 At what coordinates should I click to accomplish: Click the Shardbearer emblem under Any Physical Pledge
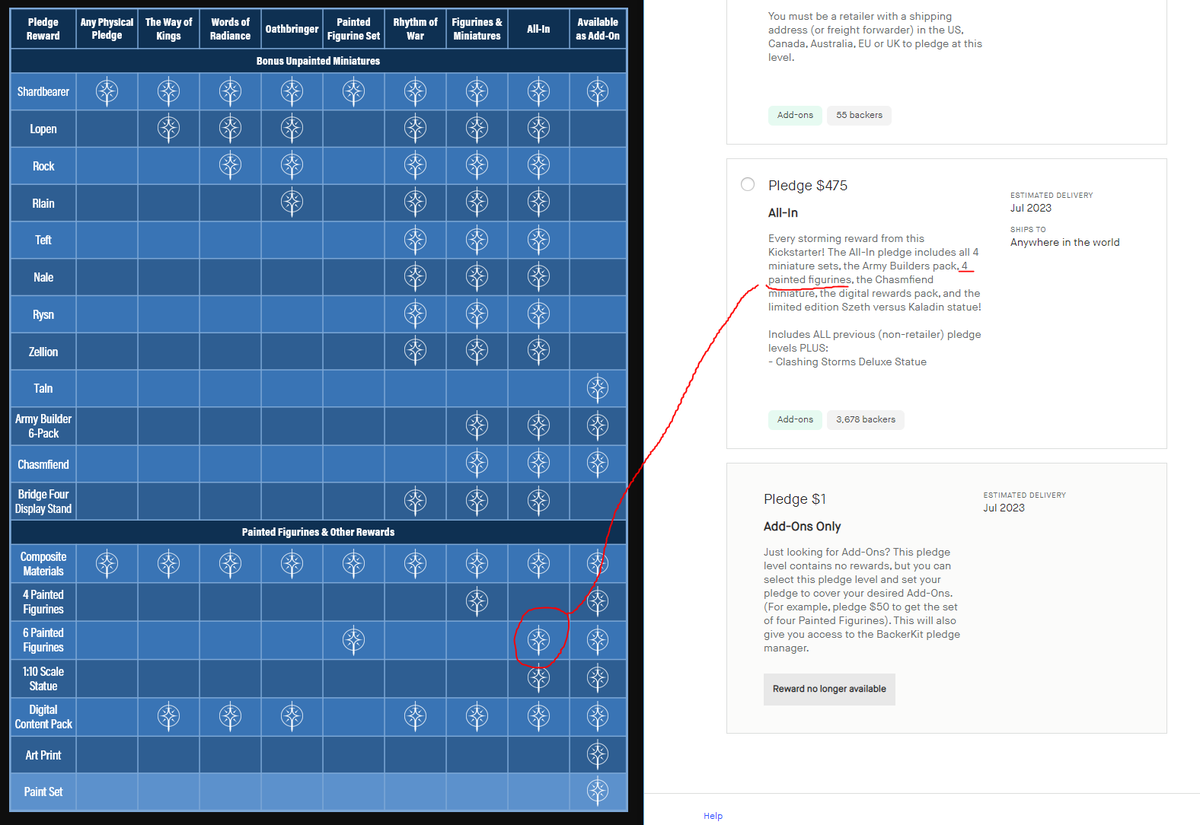tap(107, 91)
